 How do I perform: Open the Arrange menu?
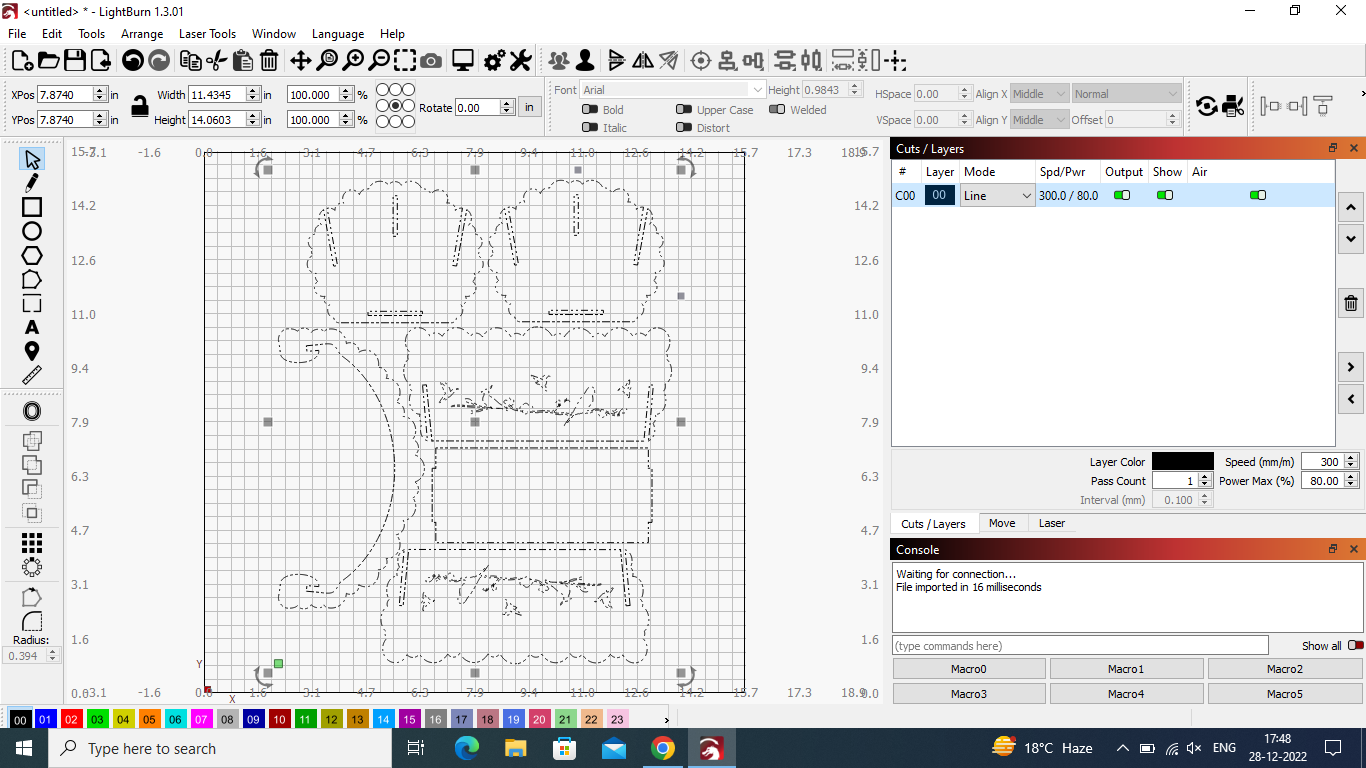(142, 33)
